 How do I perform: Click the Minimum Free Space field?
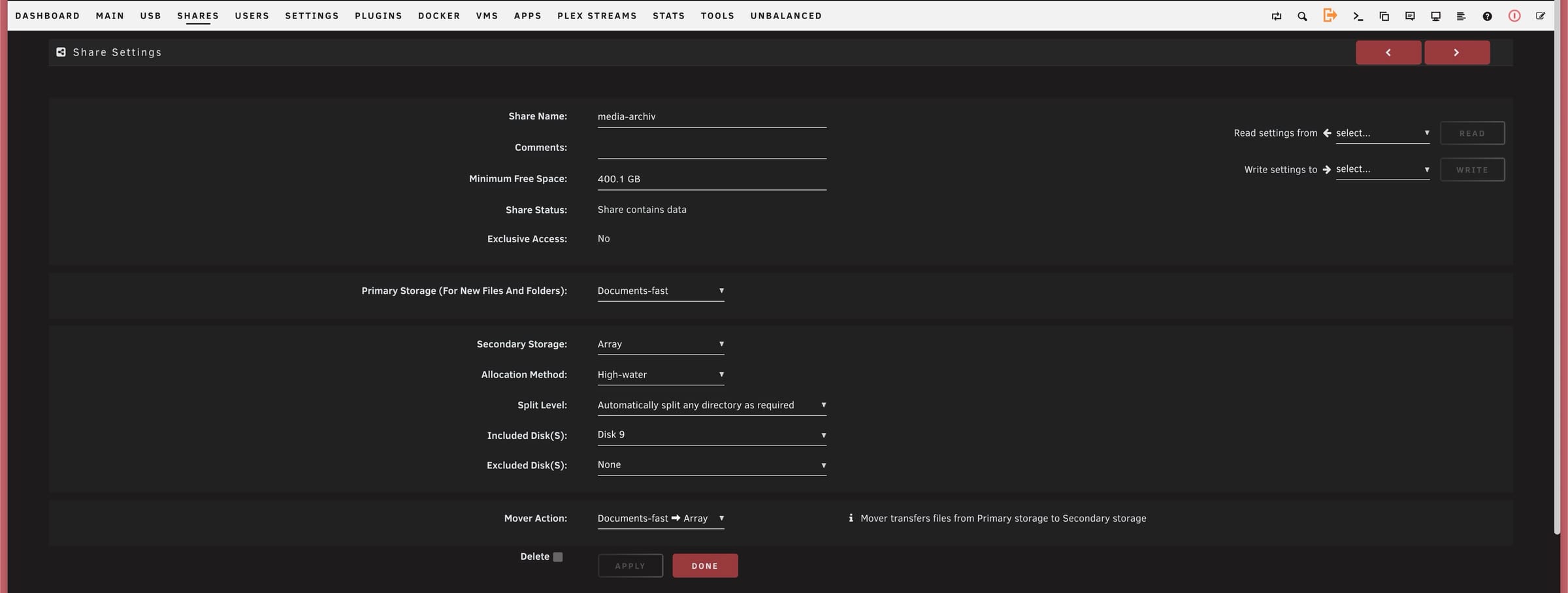point(711,179)
